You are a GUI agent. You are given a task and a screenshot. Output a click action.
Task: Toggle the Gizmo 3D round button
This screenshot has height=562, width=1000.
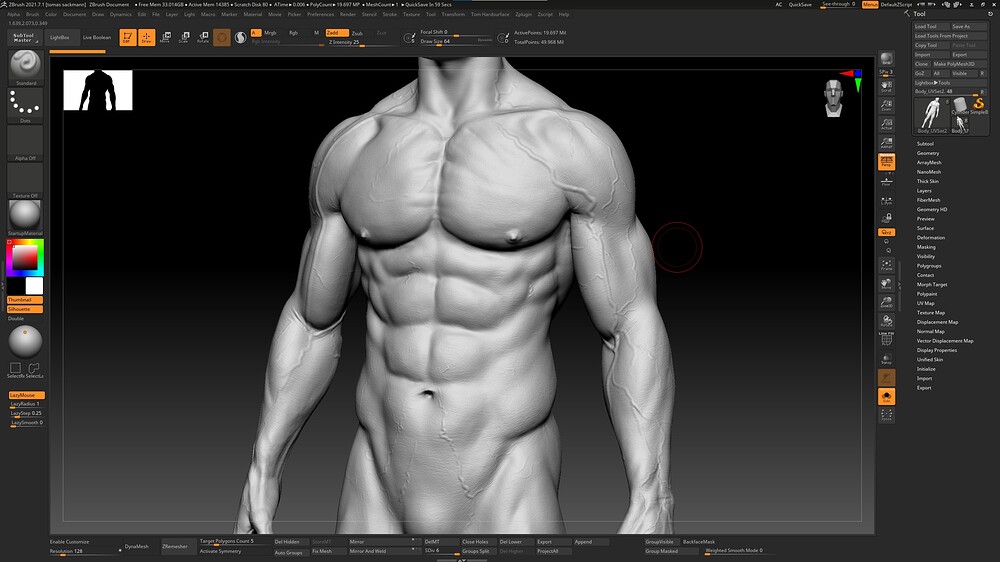point(222,38)
